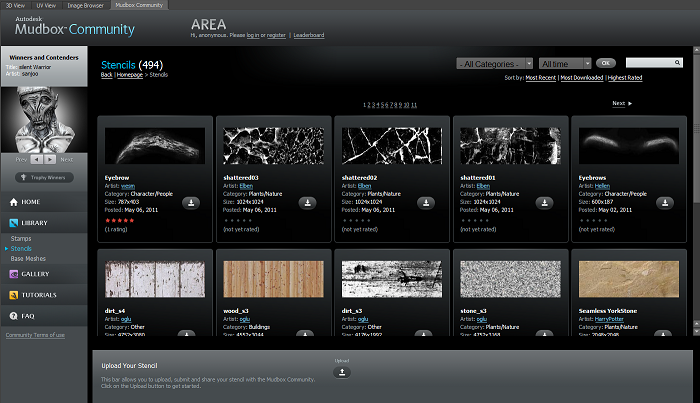The image size is (700, 403).
Task: Advance carousel with the Next arrow button
Action: point(51,159)
